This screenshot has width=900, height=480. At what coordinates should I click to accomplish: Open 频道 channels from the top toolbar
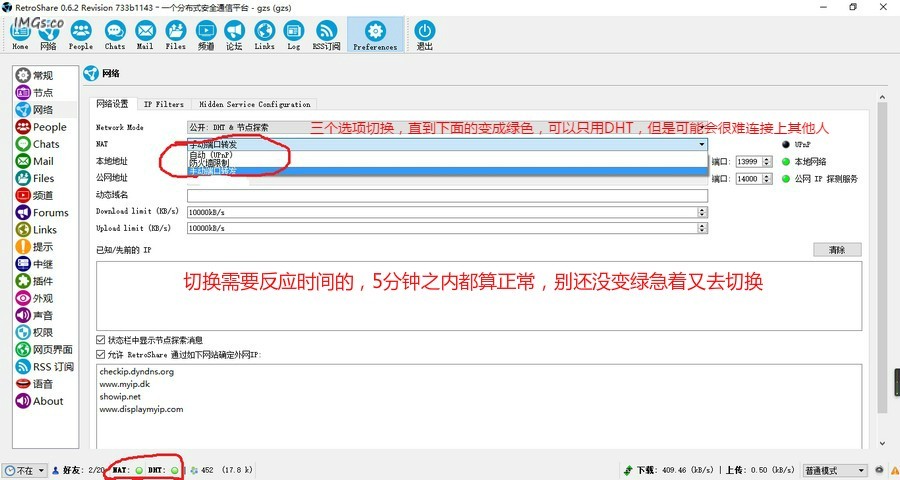206,34
